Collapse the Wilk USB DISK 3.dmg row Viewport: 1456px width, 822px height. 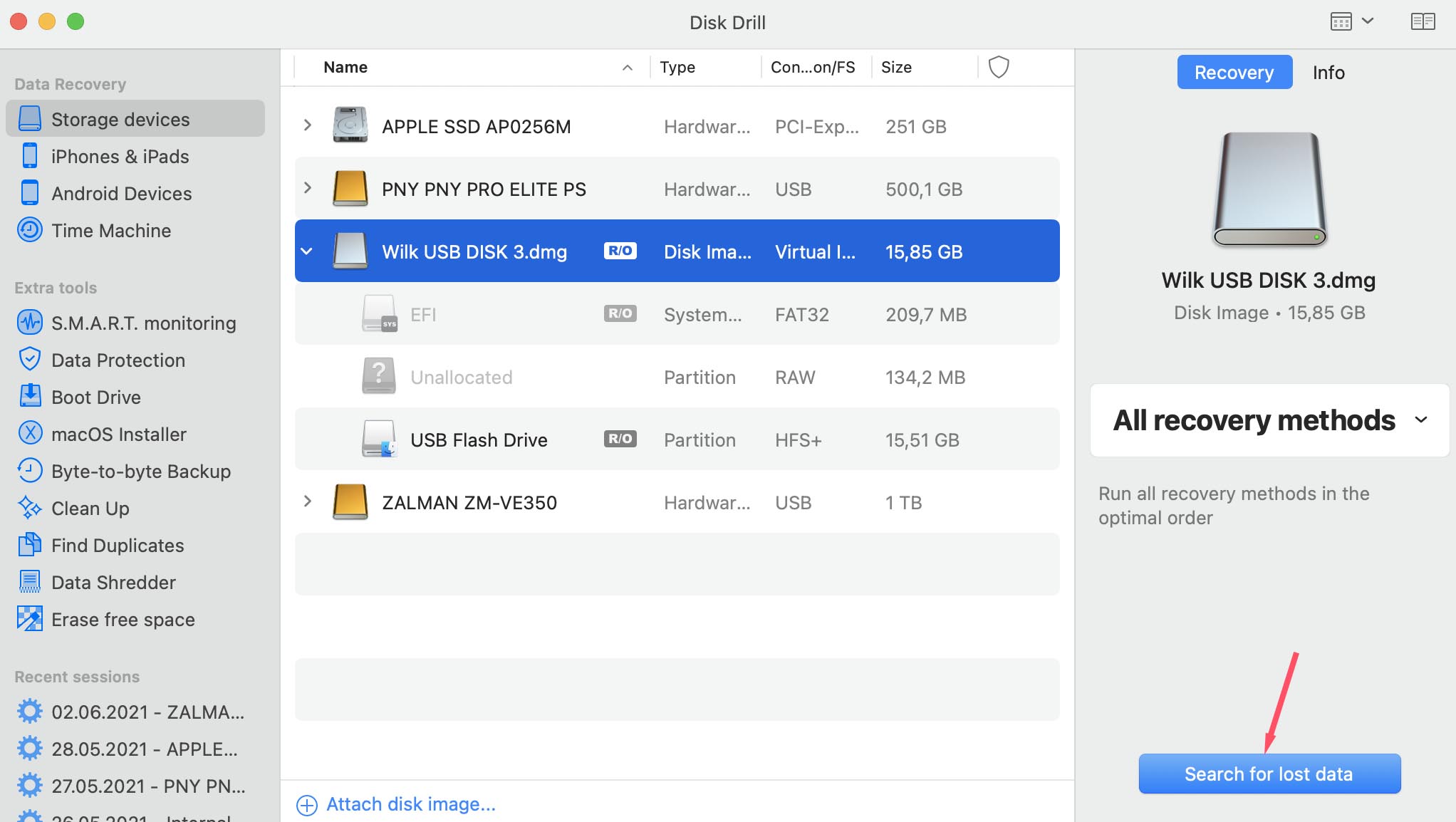[x=308, y=250]
